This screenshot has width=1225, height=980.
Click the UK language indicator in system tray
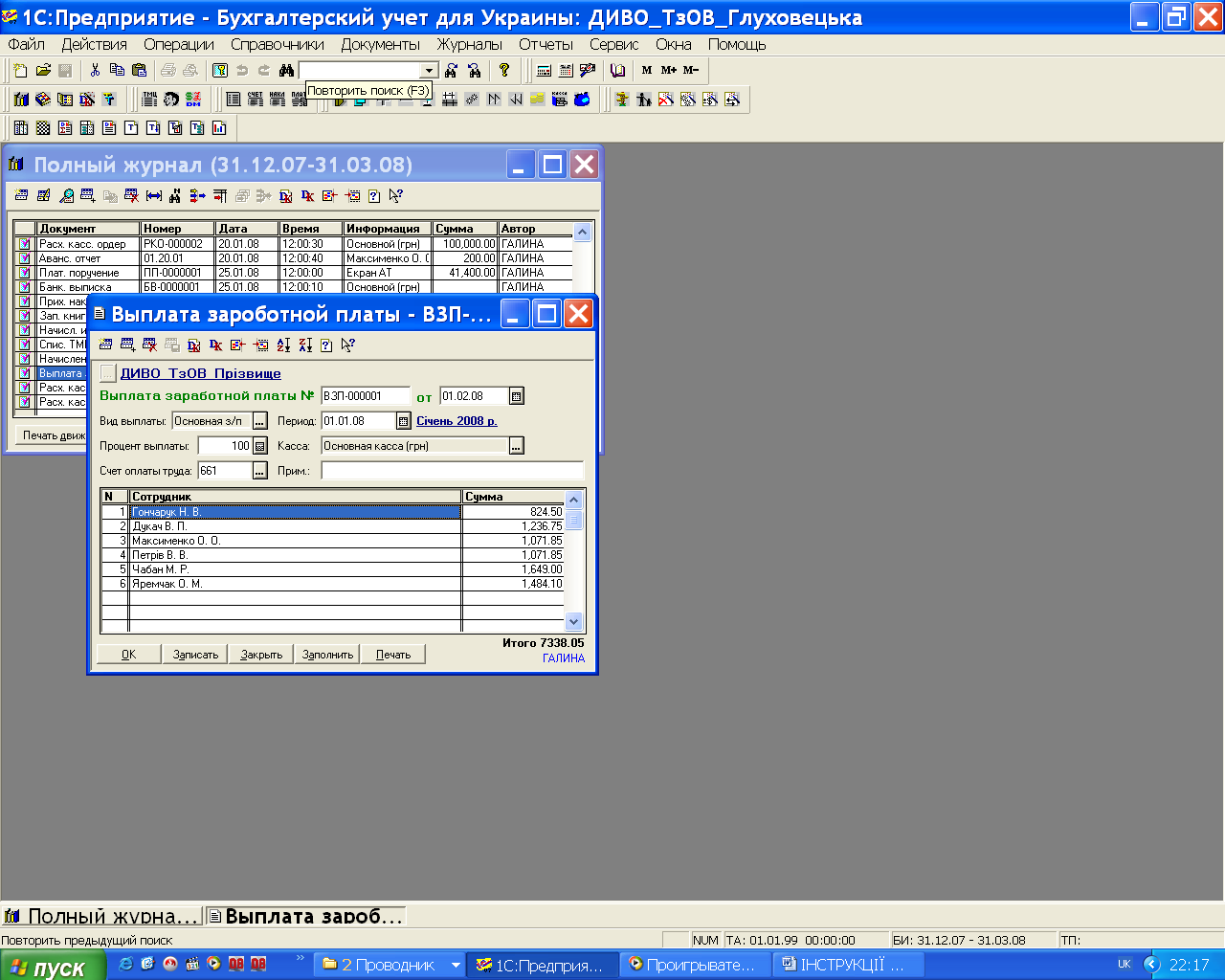[x=1125, y=965]
